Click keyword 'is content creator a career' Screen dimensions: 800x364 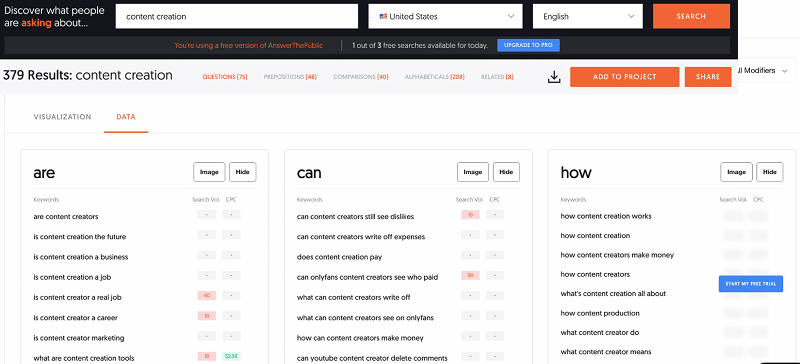point(76,318)
